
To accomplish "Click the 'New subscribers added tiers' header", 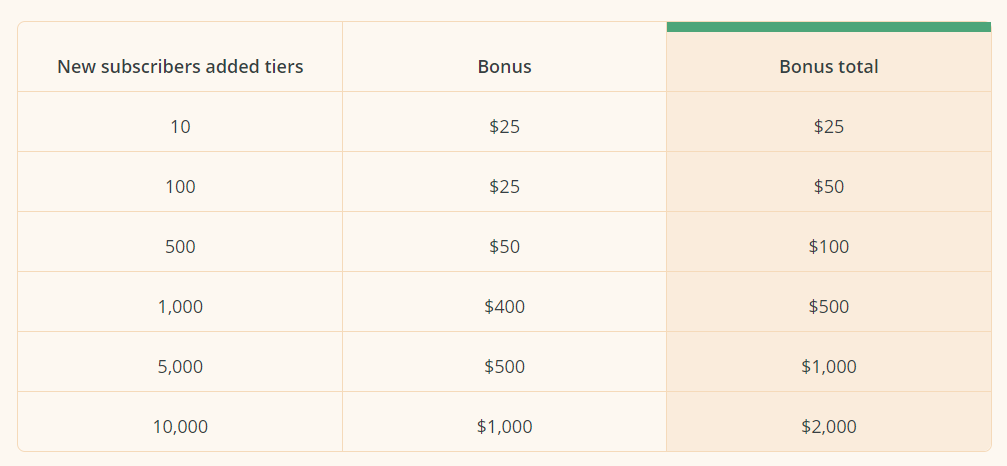I will click(x=180, y=67).
